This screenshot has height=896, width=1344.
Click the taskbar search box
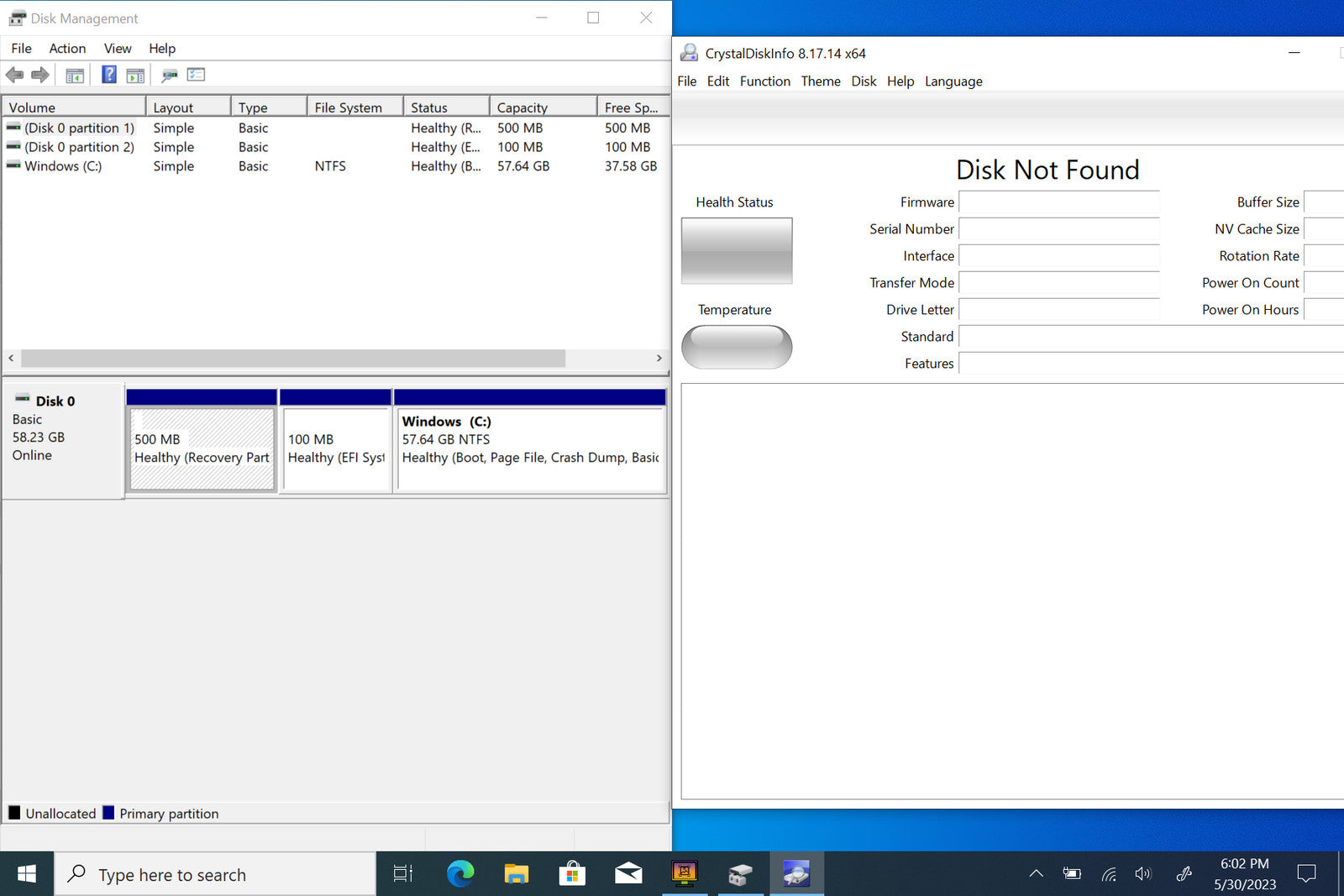[x=215, y=874]
